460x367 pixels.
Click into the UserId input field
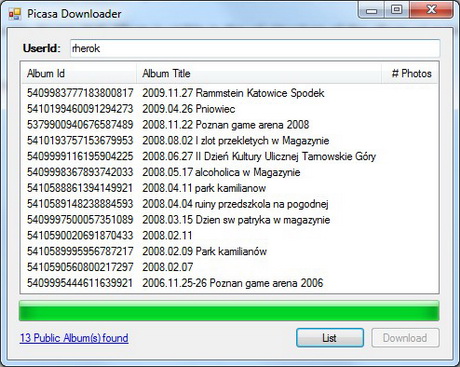coord(255,48)
